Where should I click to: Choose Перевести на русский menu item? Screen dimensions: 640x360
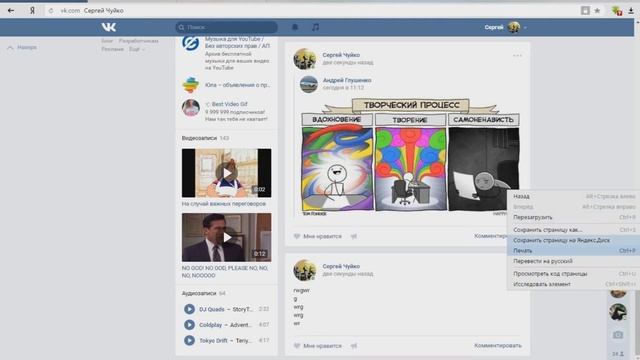coord(573,261)
